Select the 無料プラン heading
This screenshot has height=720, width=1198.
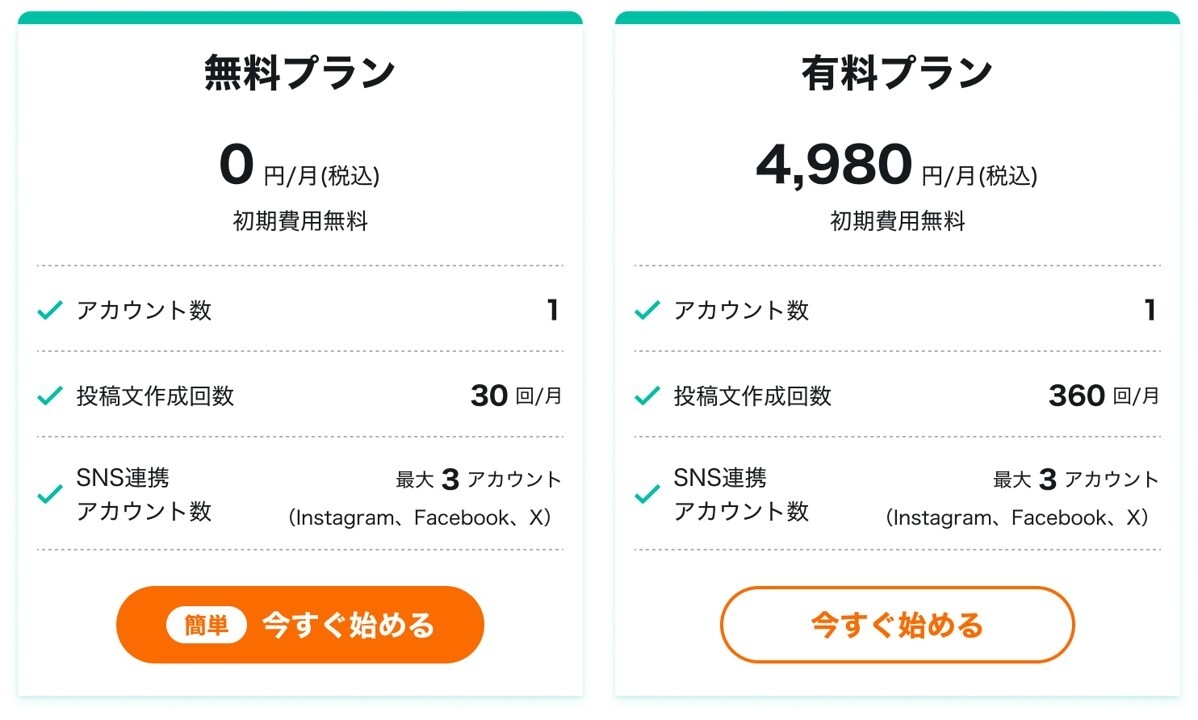300,73
